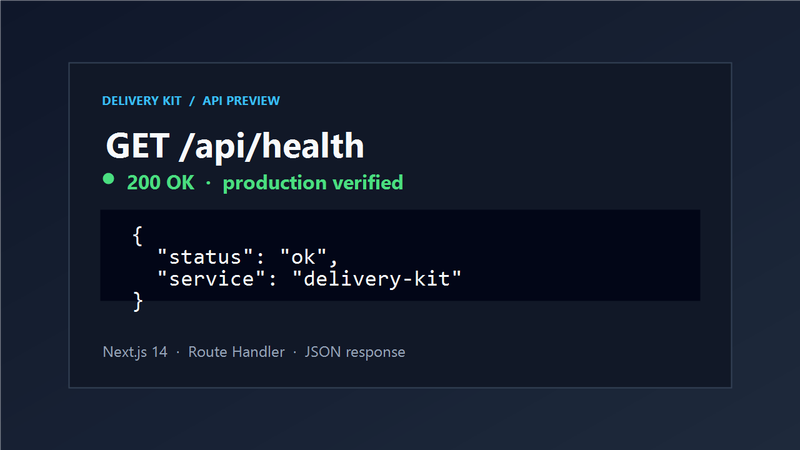Click the "service" key in JSON

[x=211, y=279]
